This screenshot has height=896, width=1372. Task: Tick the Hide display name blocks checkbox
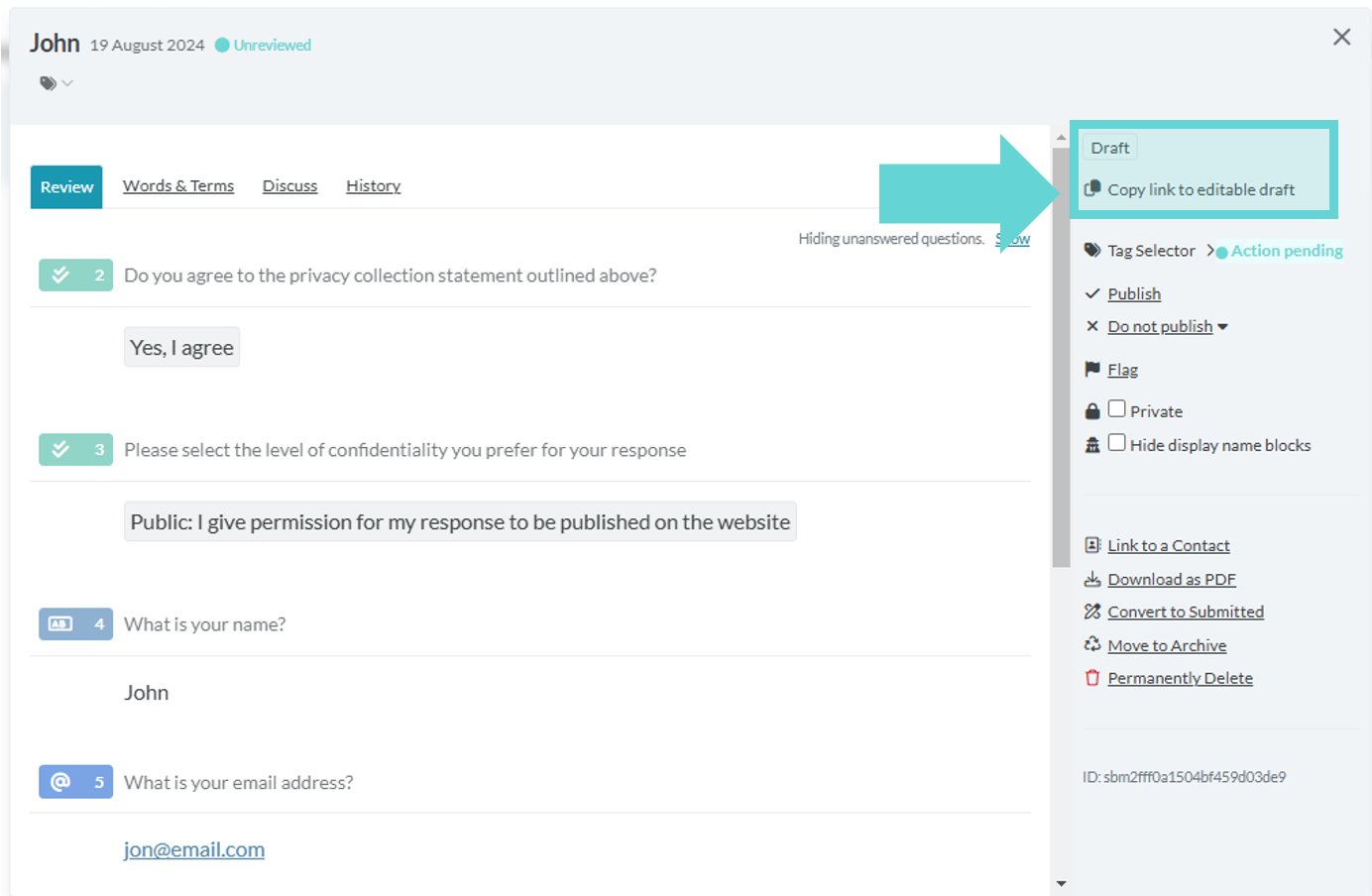point(1117,442)
